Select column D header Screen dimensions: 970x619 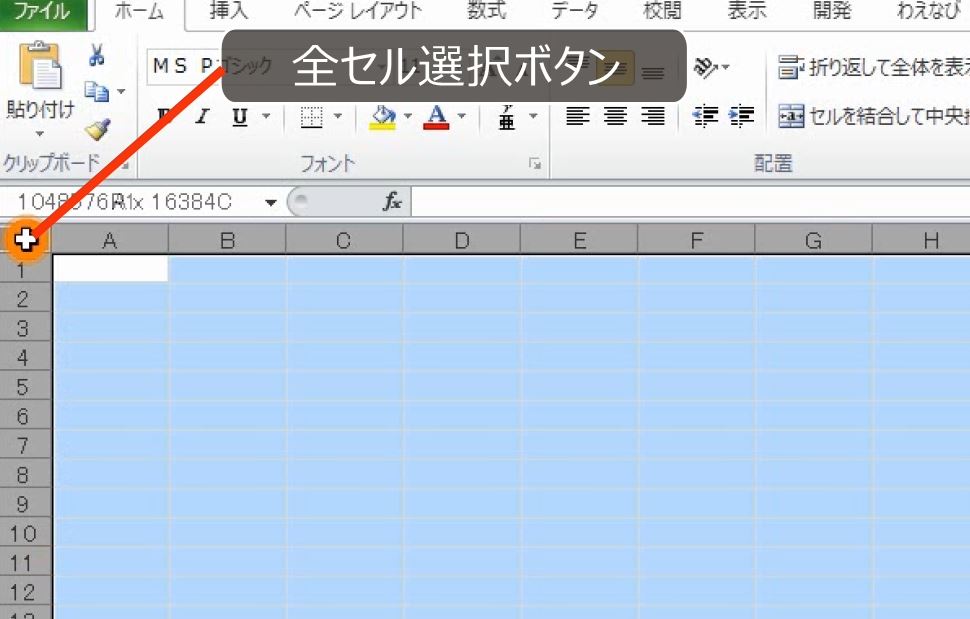pos(461,240)
